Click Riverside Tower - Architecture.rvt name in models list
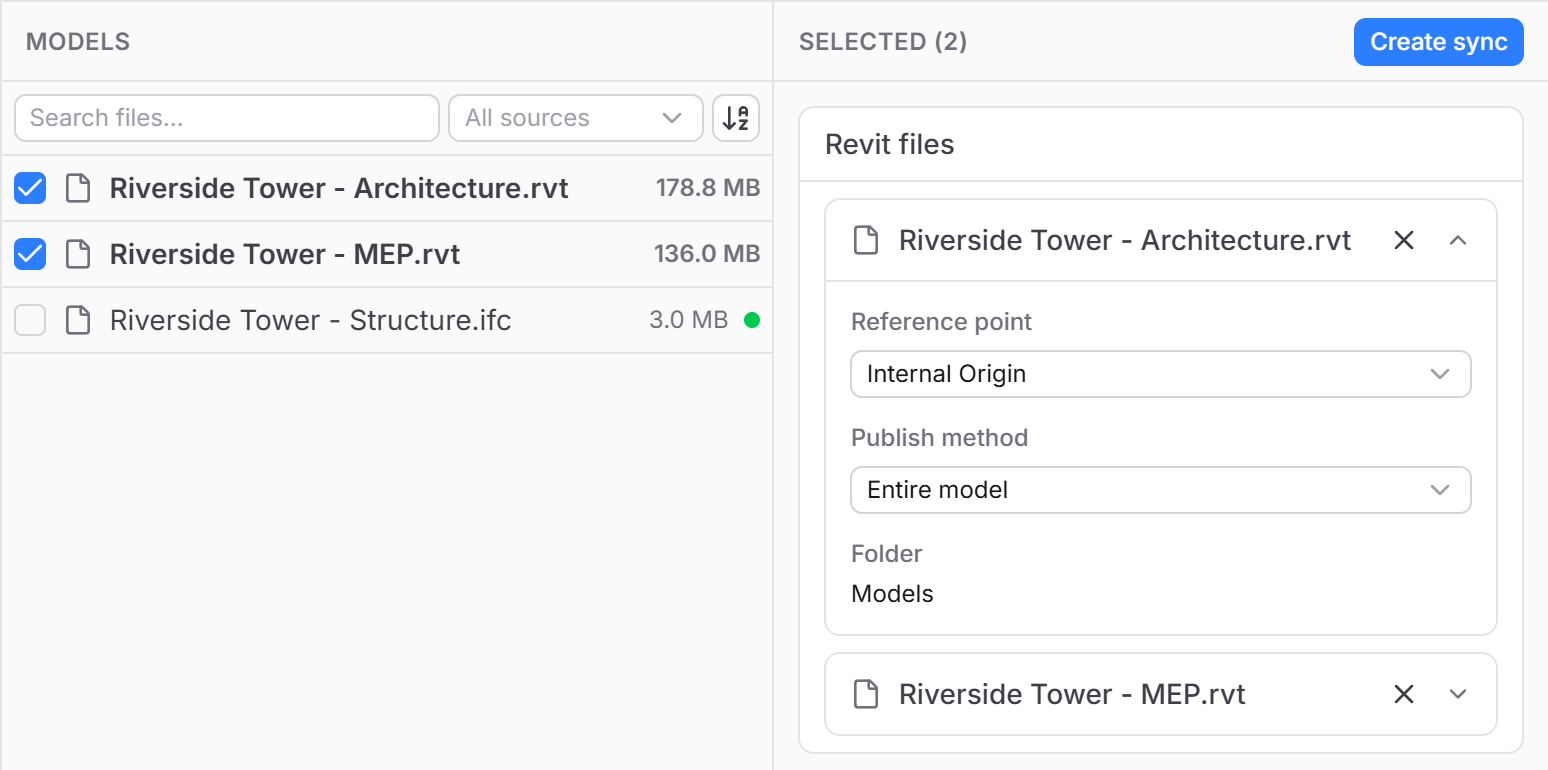The width and height of the screenshot is (1548, 770). coord(339,188)
